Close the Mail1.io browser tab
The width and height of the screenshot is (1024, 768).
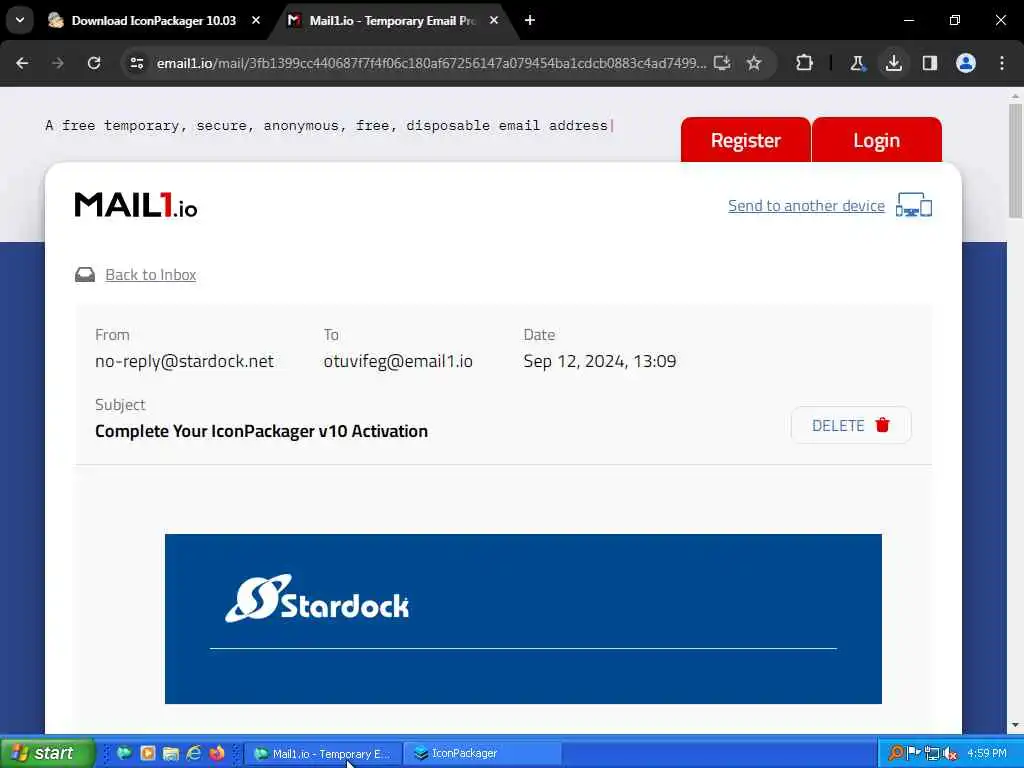pos(494,20)
